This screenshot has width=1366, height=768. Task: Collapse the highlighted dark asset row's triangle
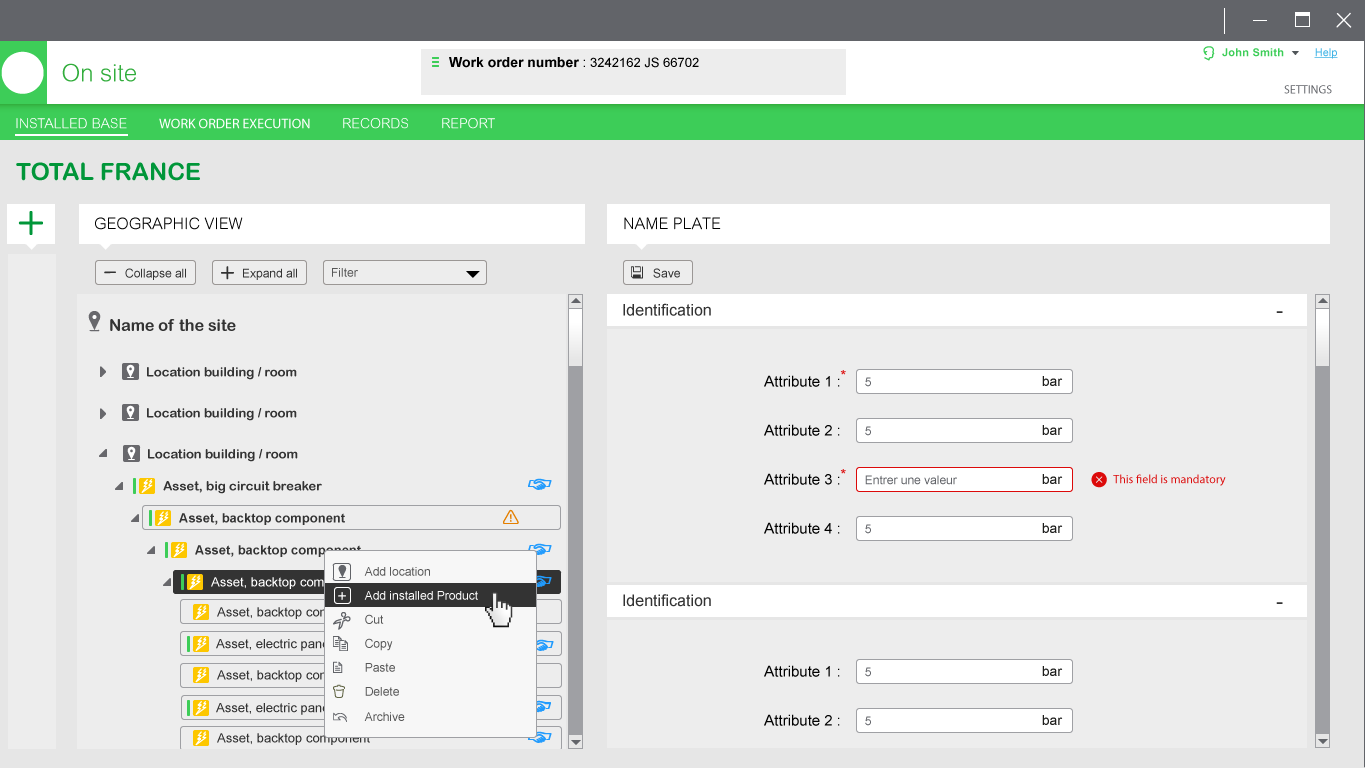(x=167, y=582)
